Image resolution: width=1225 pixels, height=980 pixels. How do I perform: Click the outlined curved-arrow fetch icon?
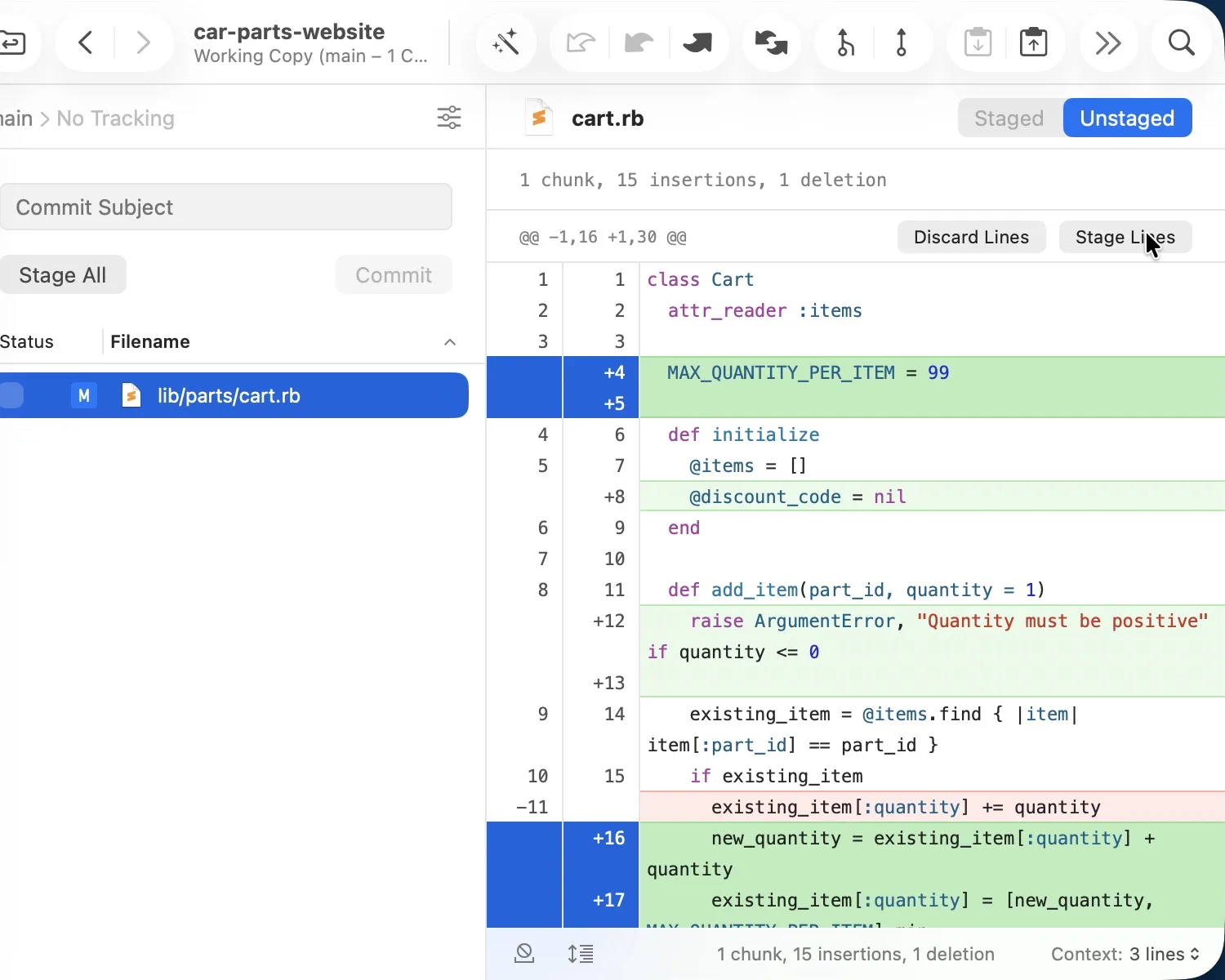tap(580, 42)
